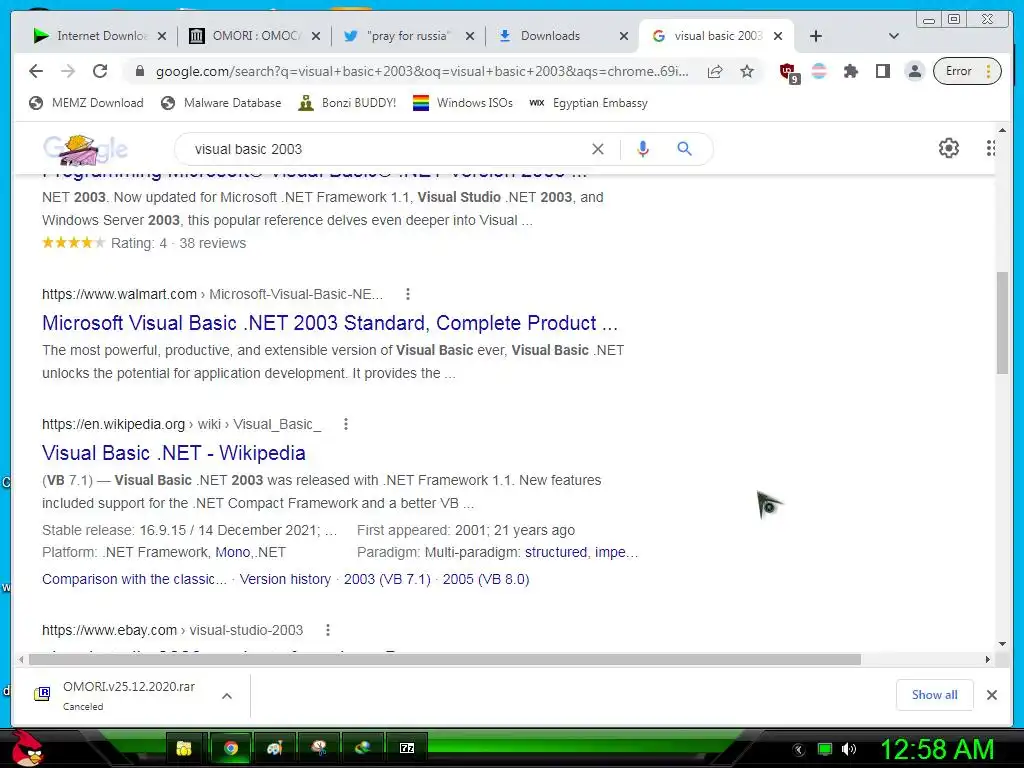Open the Microsoft Visual Basic .NET 2003 Standard link

pyautogui.click(x=330, y=323)
